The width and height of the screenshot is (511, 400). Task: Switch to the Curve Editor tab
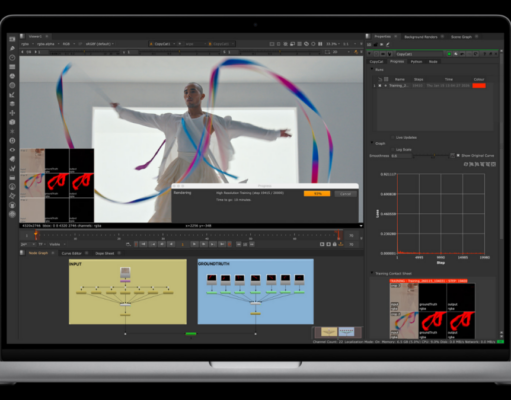coord(71,253)
